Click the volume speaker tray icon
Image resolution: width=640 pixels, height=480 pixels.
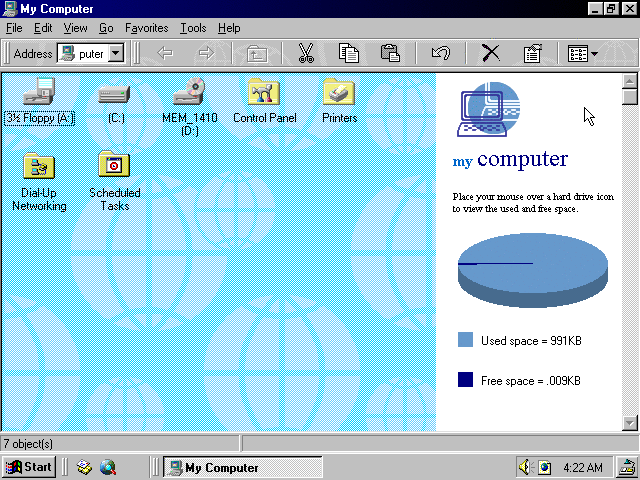(526, 467)
